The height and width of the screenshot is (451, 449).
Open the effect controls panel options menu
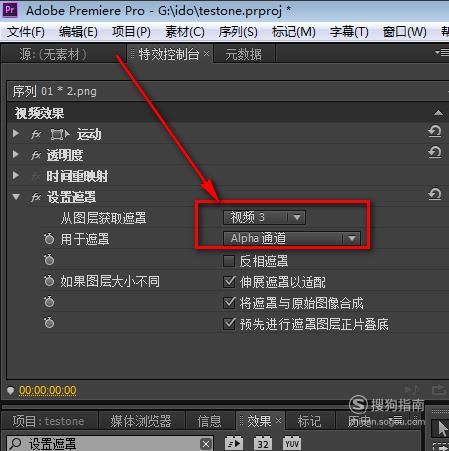442,52
